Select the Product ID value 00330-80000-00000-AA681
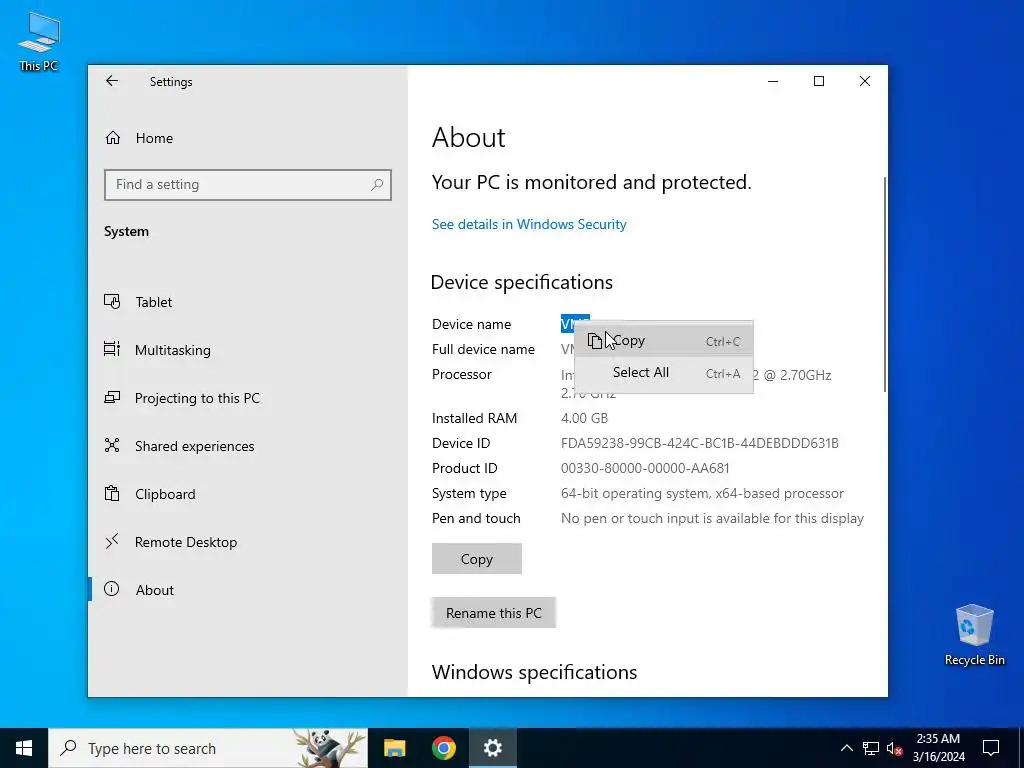 pos(645,468)
